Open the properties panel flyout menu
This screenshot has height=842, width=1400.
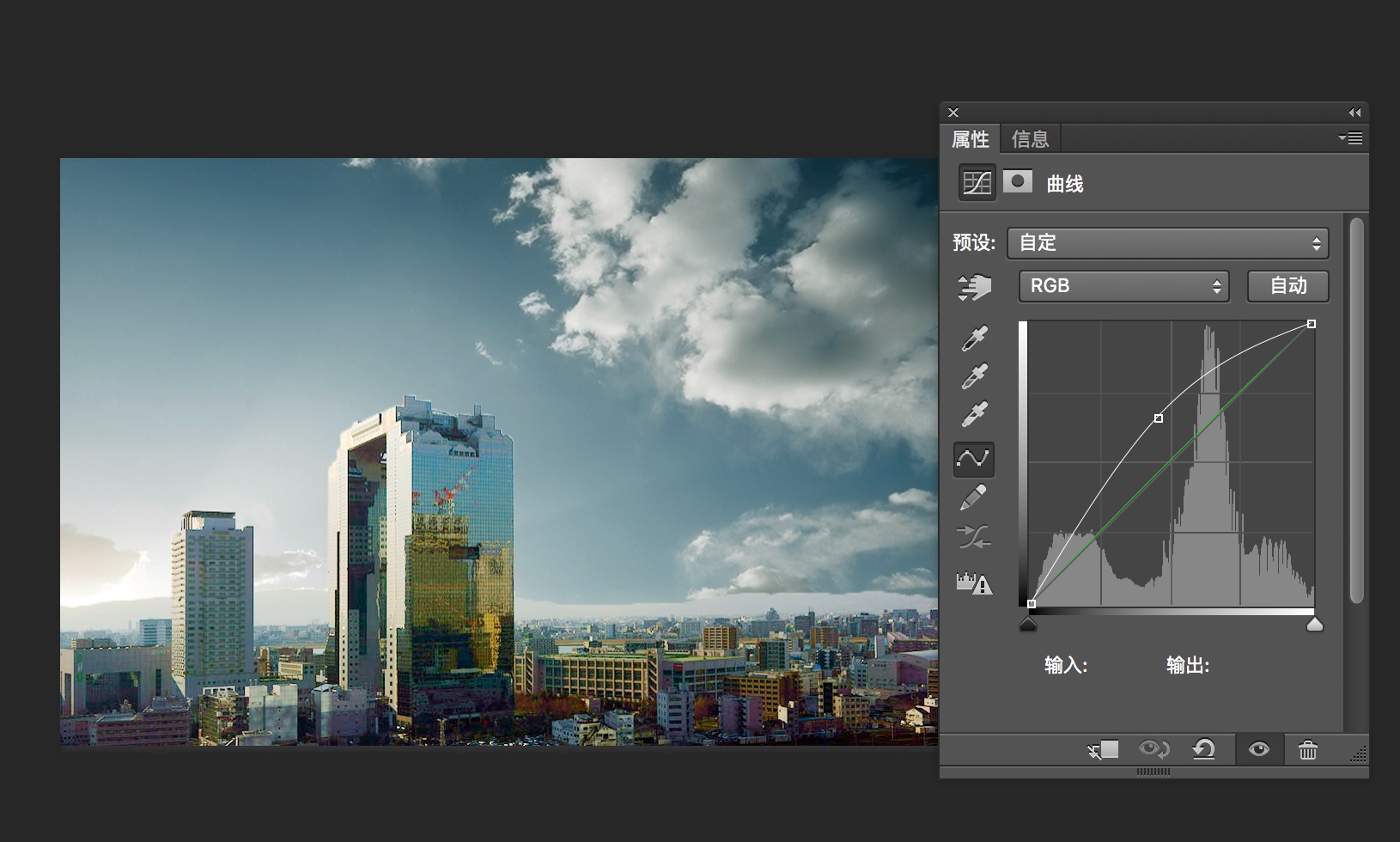[x=1350, y=137]
